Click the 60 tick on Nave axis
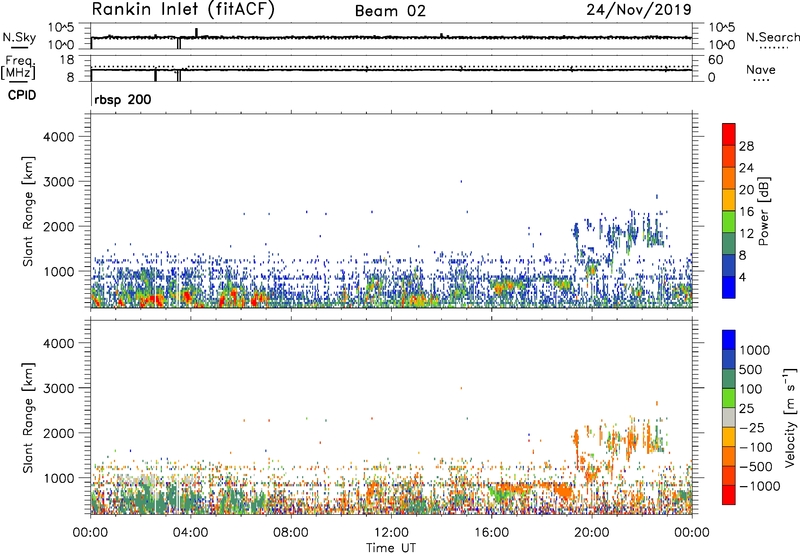This screenshot has width=800, height=554. pyautogui.click(x=716, y=60)
